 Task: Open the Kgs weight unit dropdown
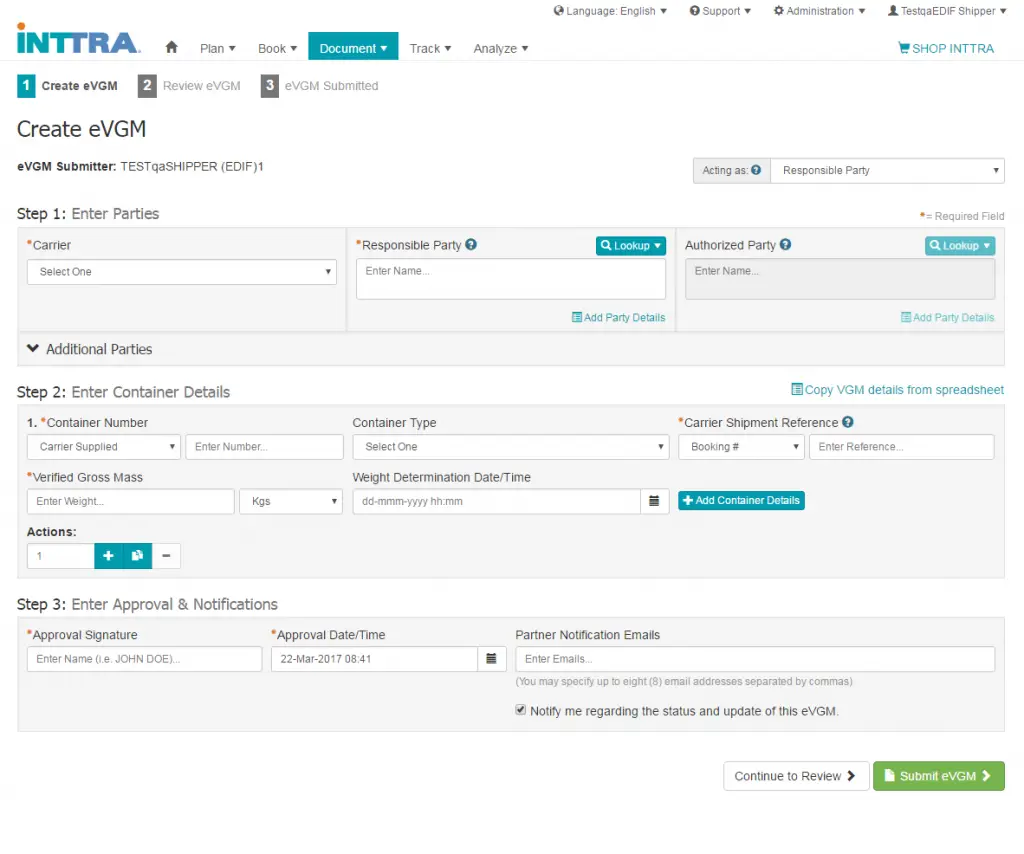pos(291,501)
